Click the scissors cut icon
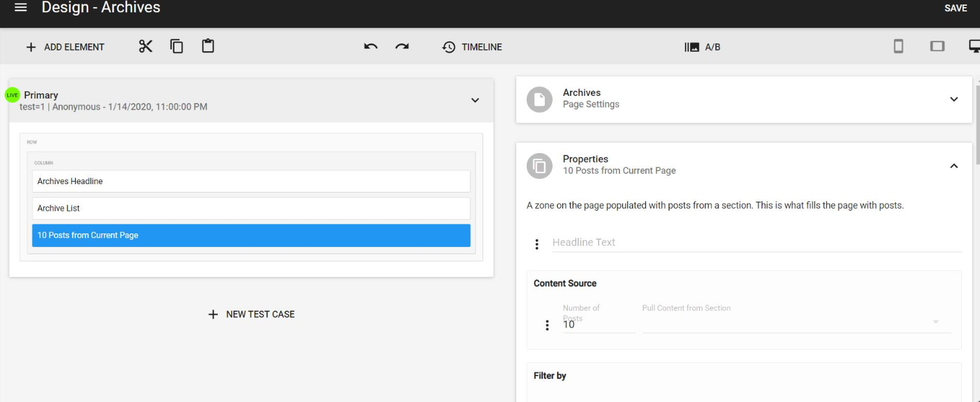This screenshot has height=402, width=980. (145, 46)
